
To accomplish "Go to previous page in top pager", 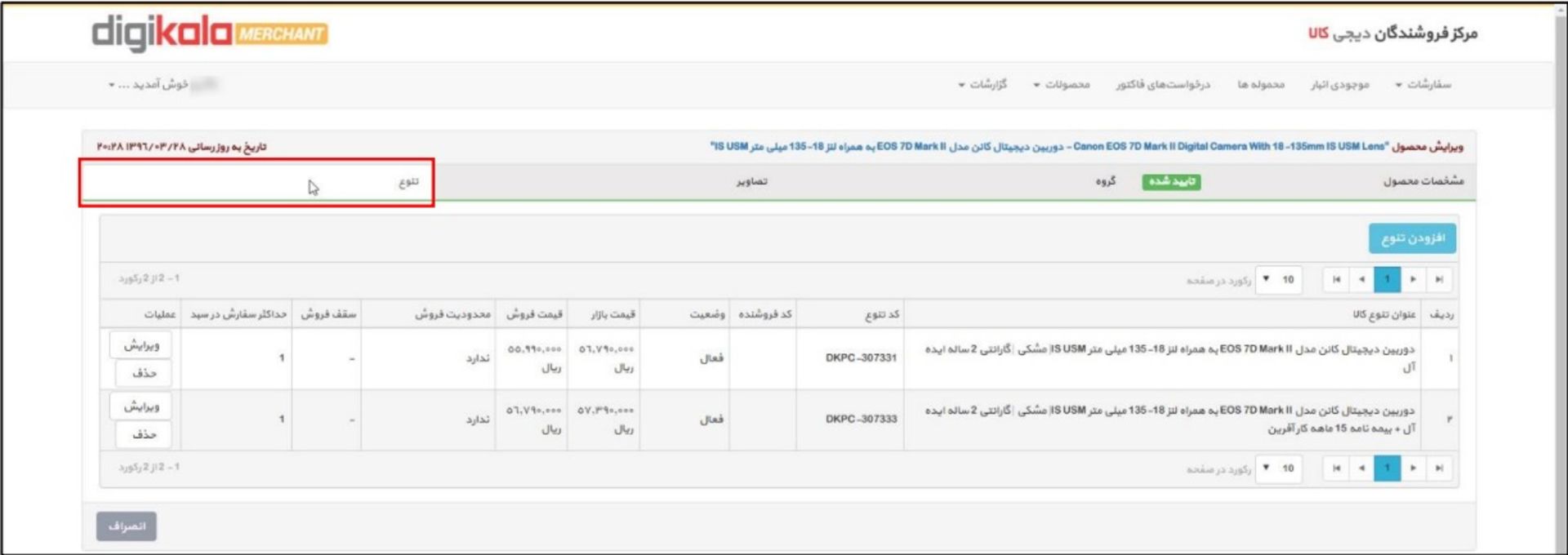I will pyautogui.click(x=1413, y=279).
